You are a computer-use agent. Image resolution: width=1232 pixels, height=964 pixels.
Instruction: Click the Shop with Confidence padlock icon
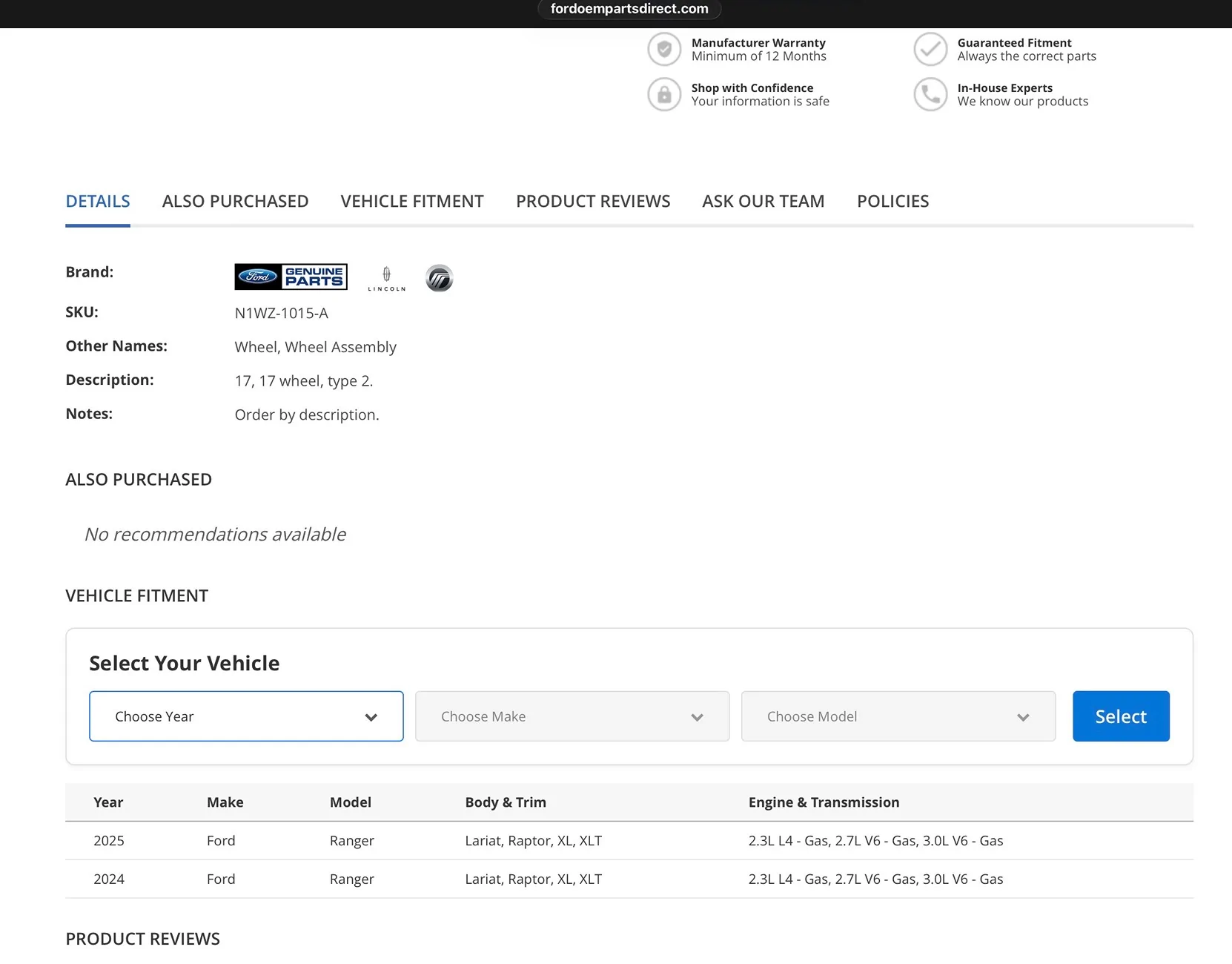click(664, 94)
